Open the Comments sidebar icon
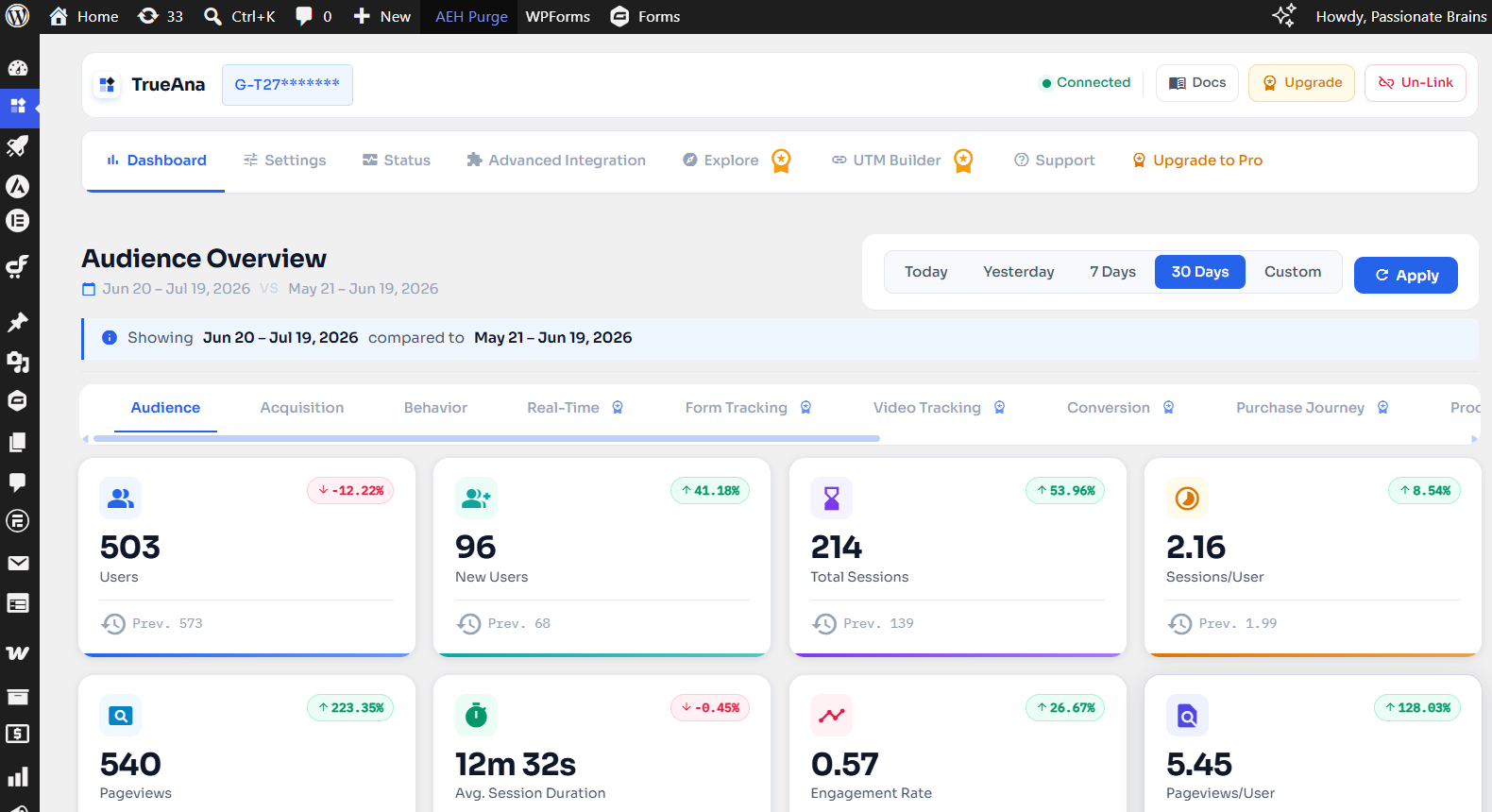Image resolution: width=1492 pixels, height=812 pixels. pyautogui.click(x=18, y=482)
